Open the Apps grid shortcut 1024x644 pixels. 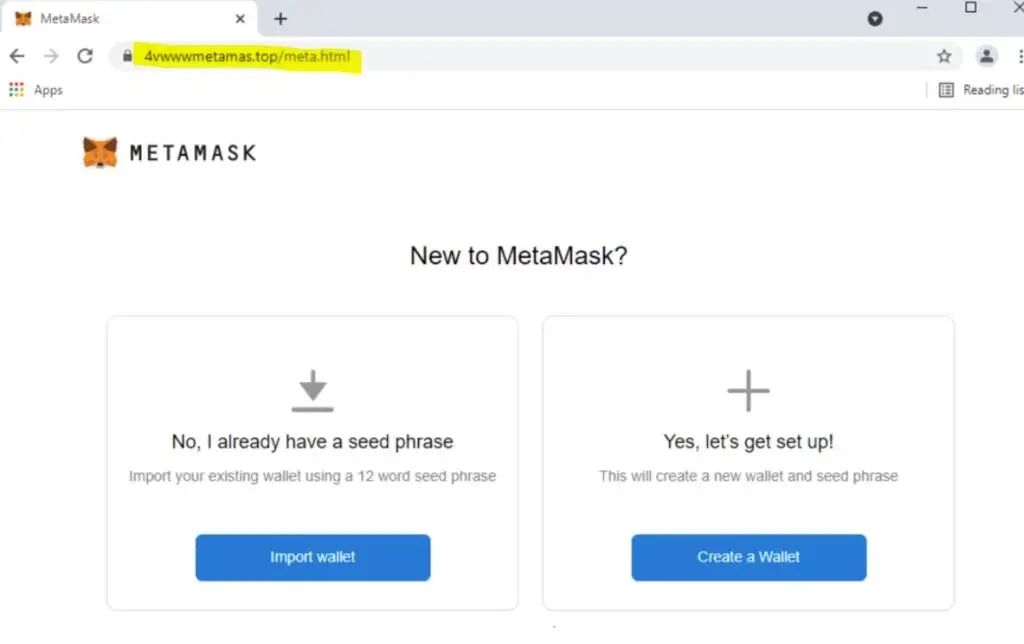pyautogui.click(x=36, y=90)
